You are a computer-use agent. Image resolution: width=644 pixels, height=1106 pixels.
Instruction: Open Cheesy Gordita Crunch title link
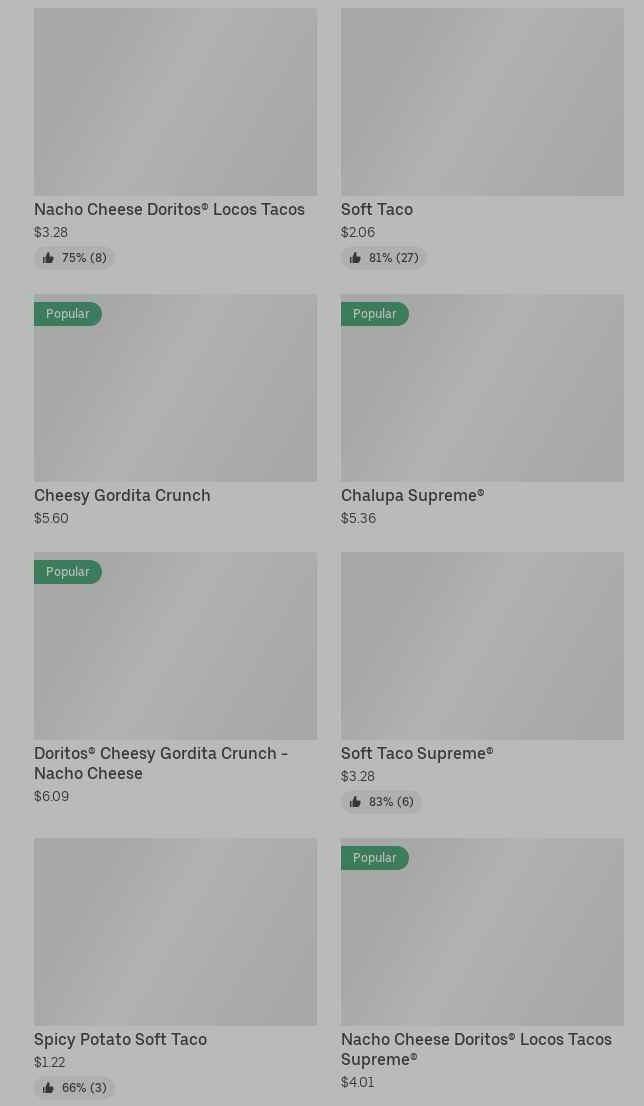tap(122, 496)
